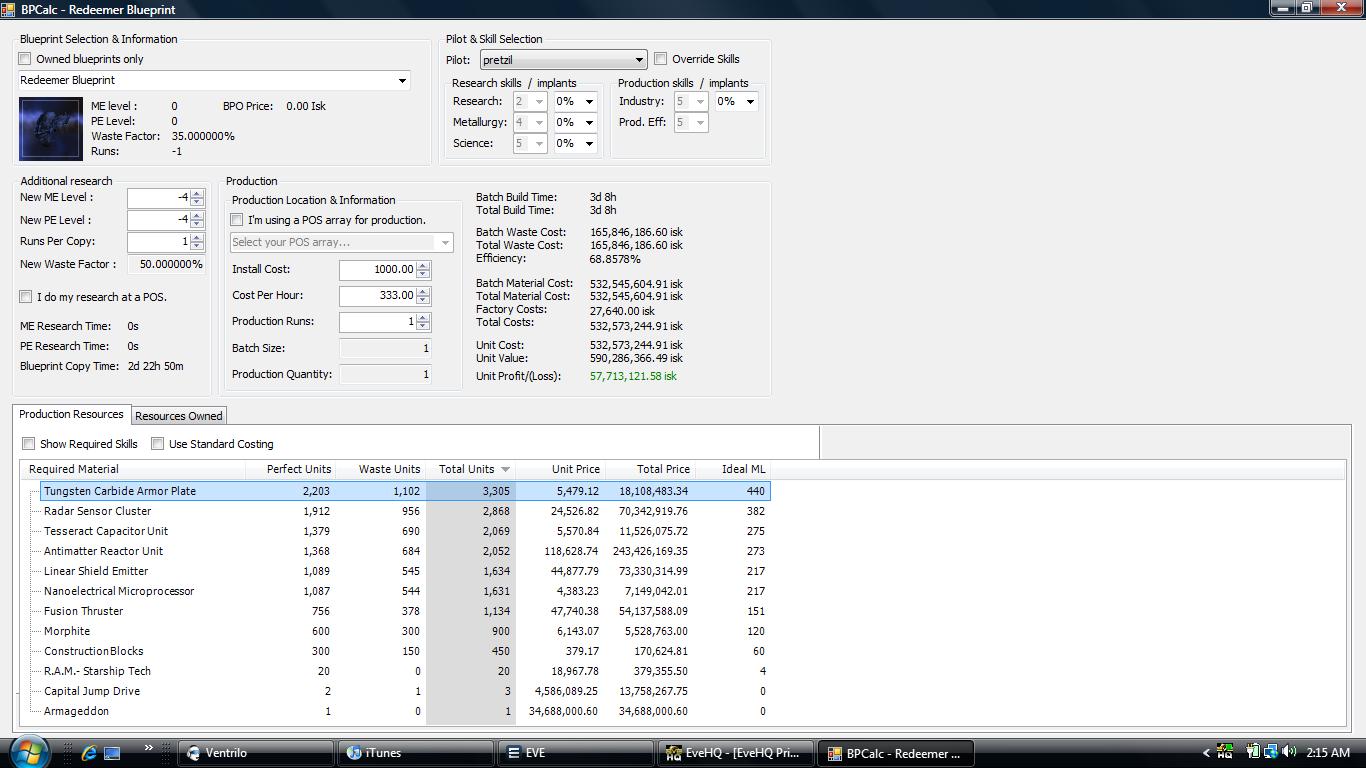Image resolution: width=1366 pixels, height=768 pixels.
Task: Click the New ME Level input field
Action: [159, 197]
